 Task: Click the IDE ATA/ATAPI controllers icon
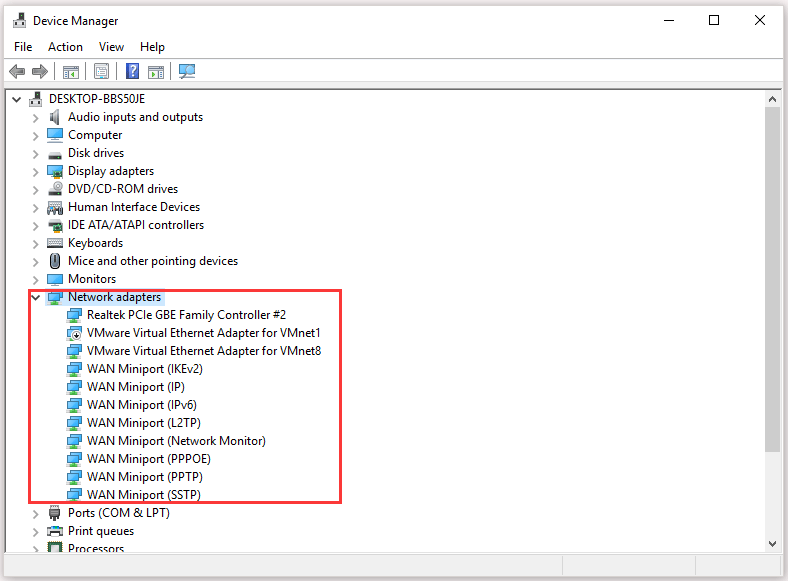click(55, 225)
